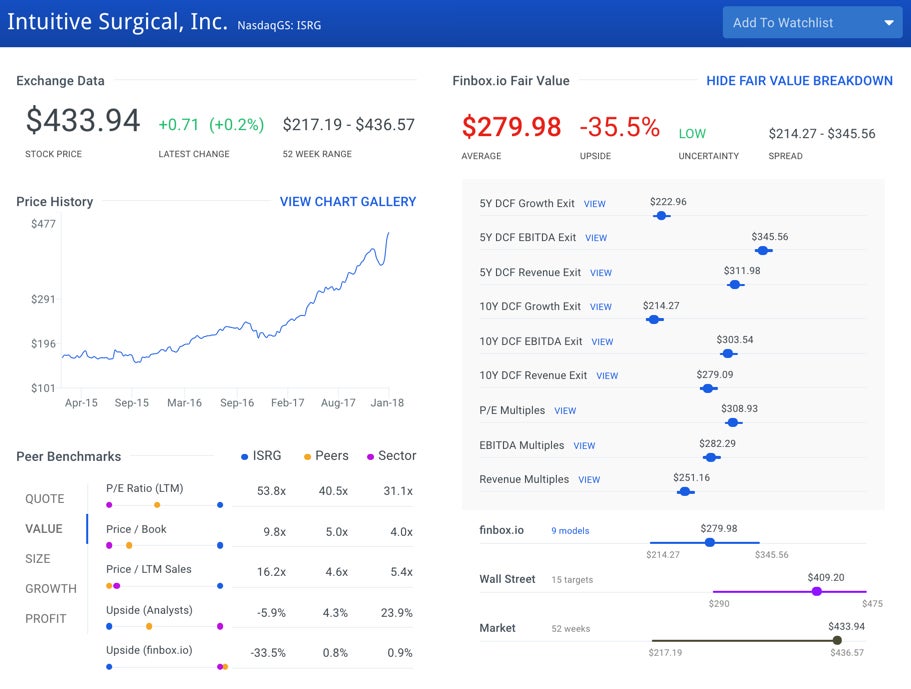Viewport: 911px width, 689px height.
Task: Click the Upside (finbox.io) label
Action: coord(149,650)
